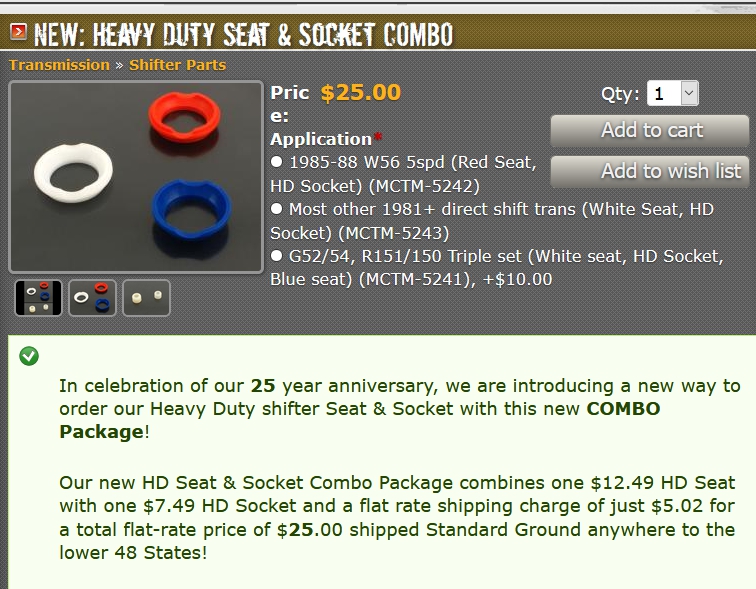756x589 pixels.
Task: Open the Shifter Parts breadcrumb link
Action: tap(177, 65)
